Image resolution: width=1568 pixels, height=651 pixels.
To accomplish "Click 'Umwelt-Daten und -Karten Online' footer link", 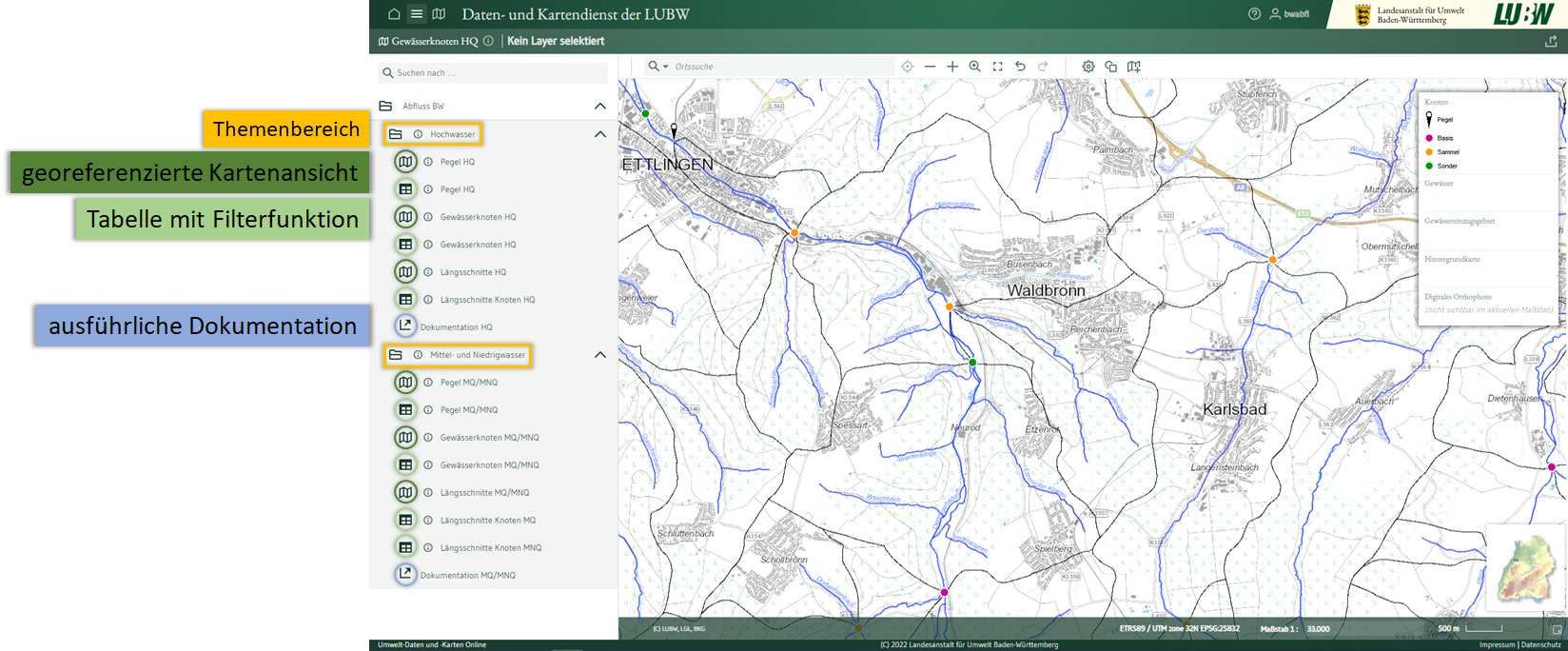I will pos(432,645).
